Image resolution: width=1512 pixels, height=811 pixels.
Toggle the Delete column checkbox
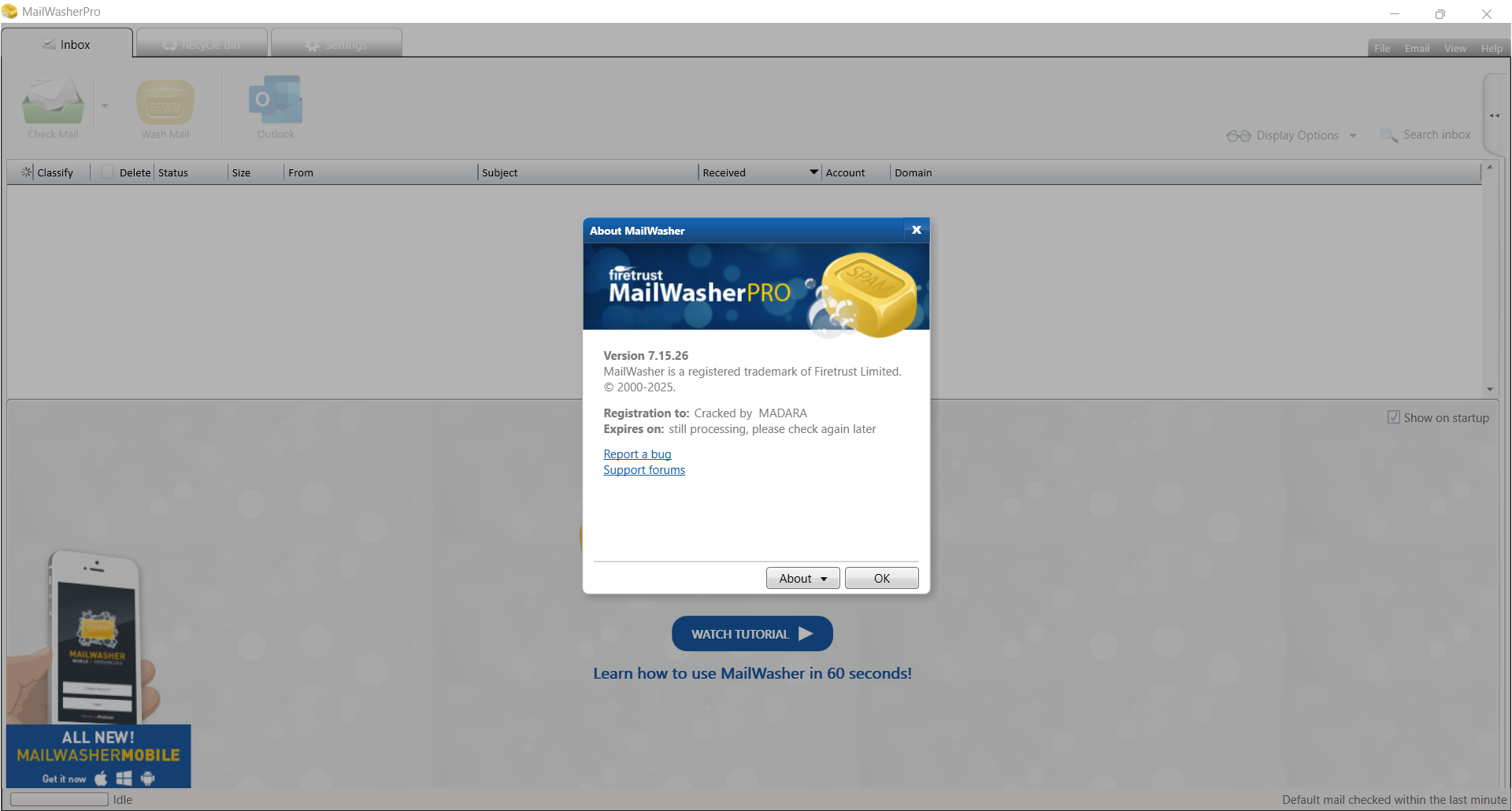click(x=107, y=172)
